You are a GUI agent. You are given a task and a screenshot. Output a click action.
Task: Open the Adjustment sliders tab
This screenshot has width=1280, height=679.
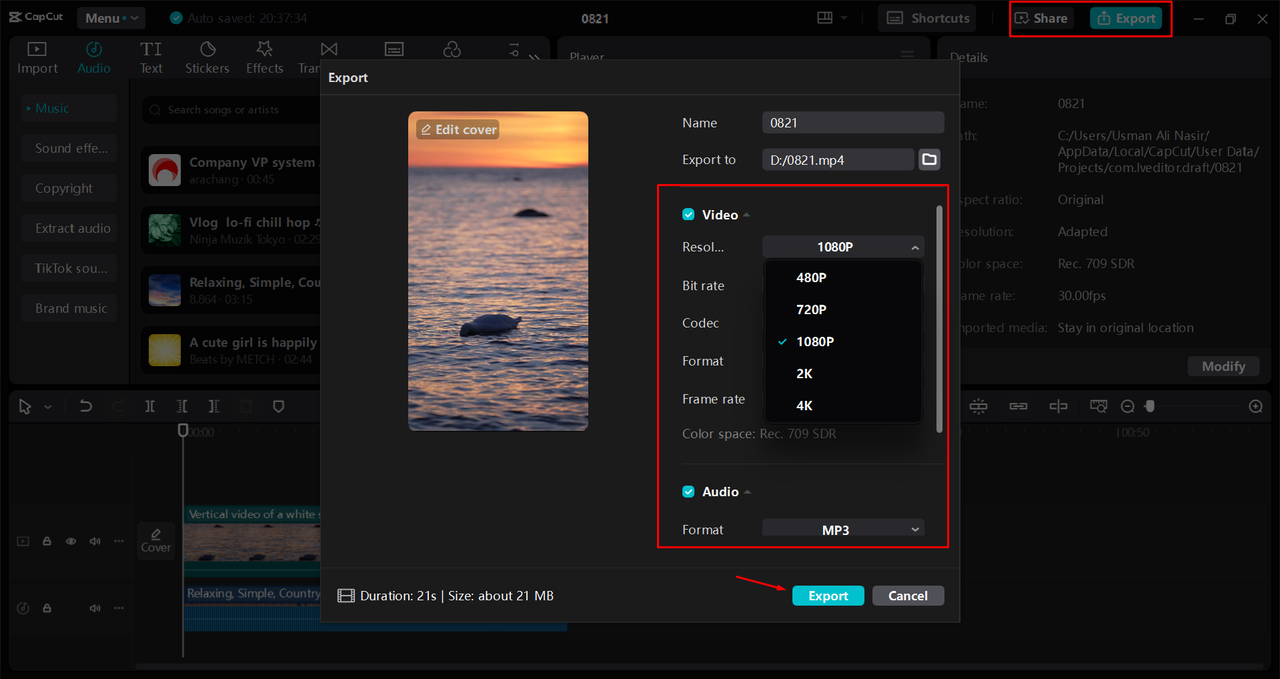[514, 49]
